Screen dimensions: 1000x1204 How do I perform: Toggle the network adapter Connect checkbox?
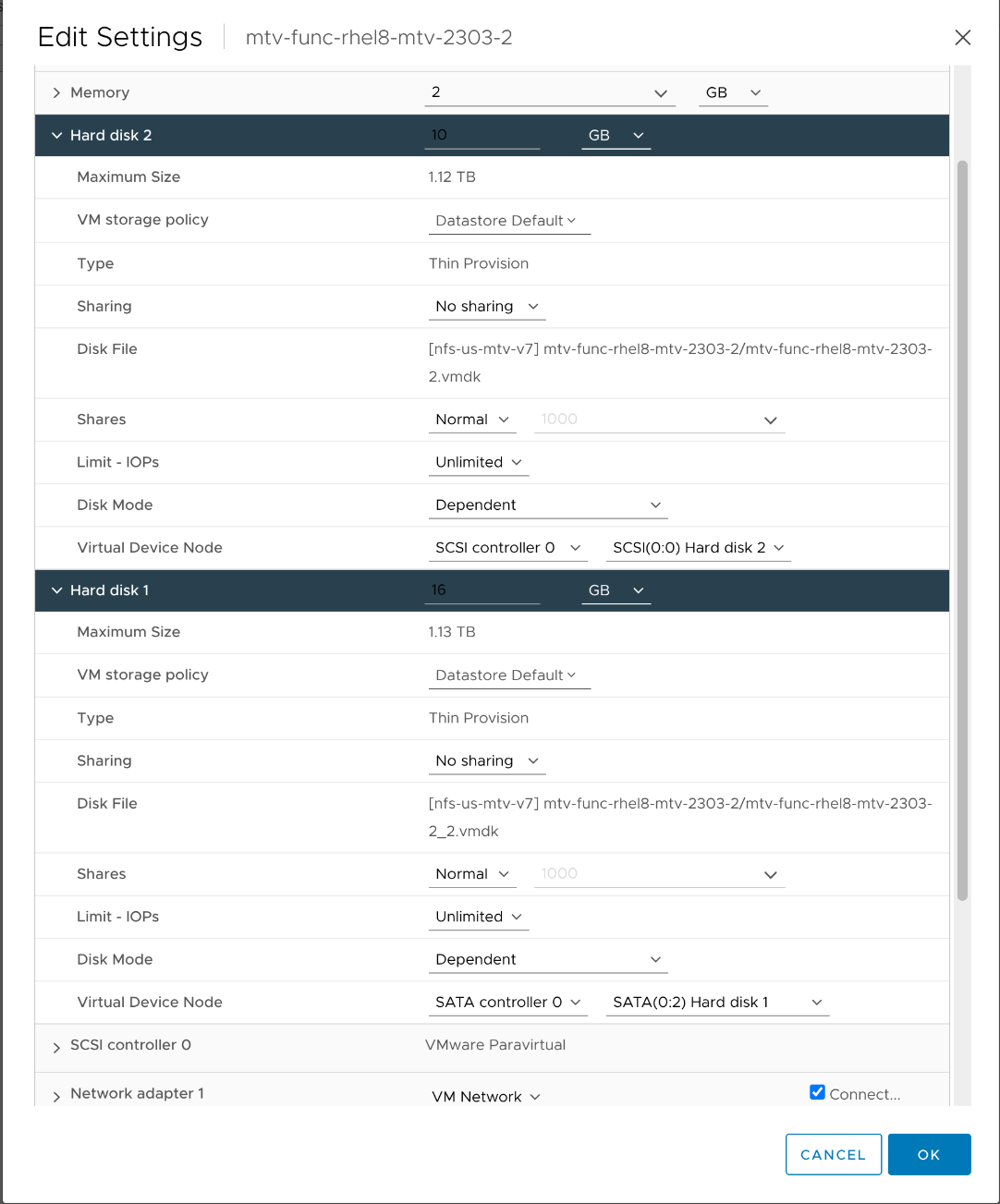click(x=817, y=1092)
